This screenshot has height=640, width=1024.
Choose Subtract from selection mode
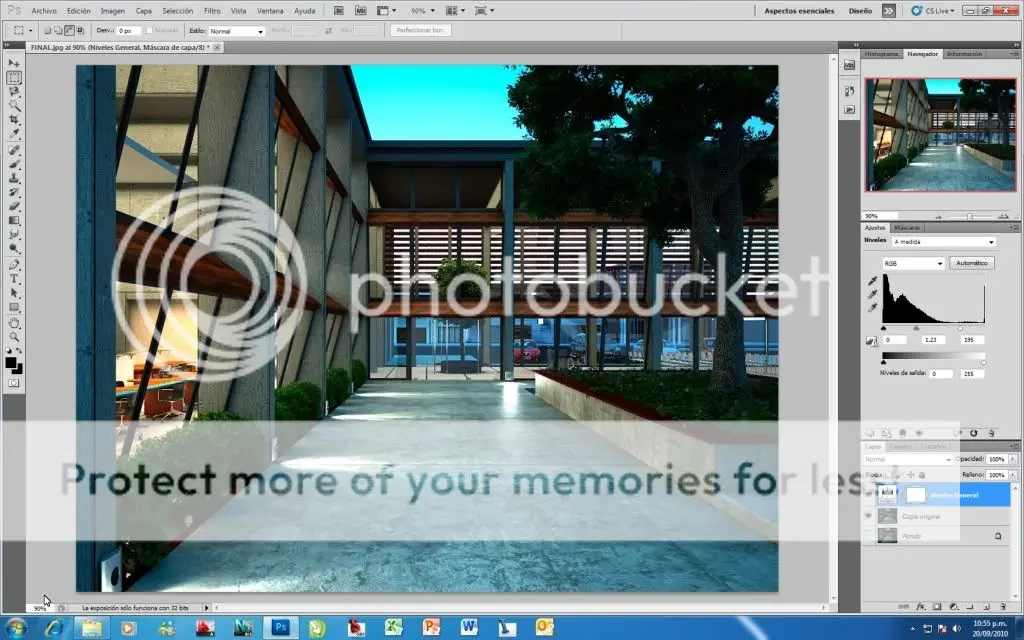pos(69,31)
